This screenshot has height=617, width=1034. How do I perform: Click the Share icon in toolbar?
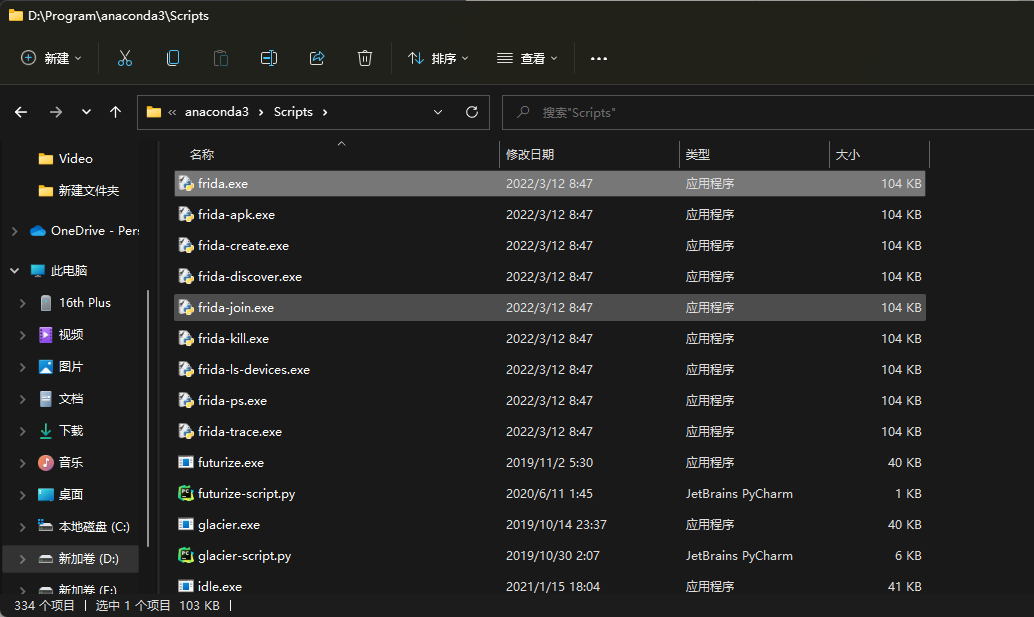(x=317, y=58)
